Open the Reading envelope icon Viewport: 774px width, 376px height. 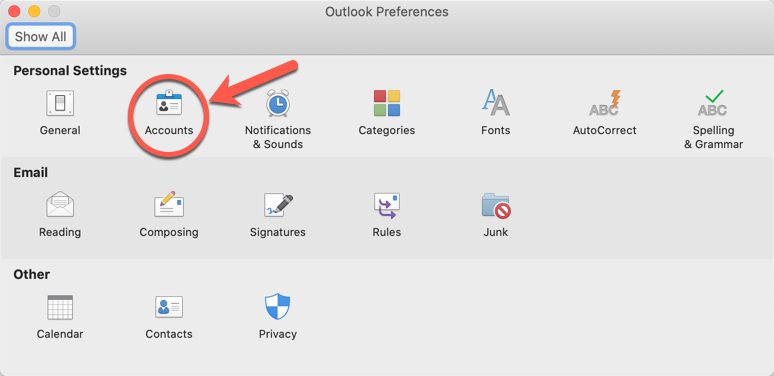tap(60, 205)
